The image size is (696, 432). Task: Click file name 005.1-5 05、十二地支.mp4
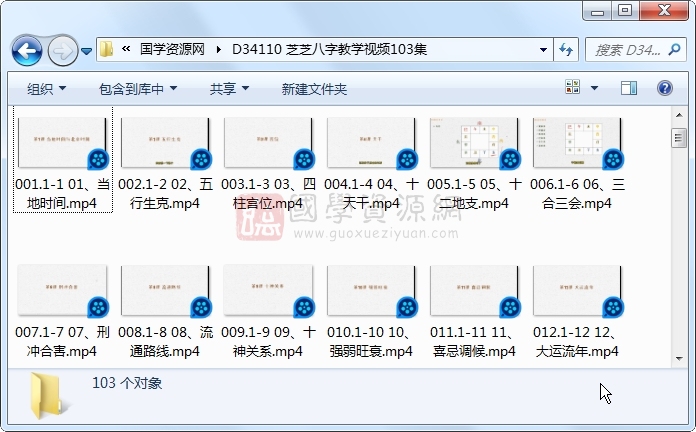point(475,194)
